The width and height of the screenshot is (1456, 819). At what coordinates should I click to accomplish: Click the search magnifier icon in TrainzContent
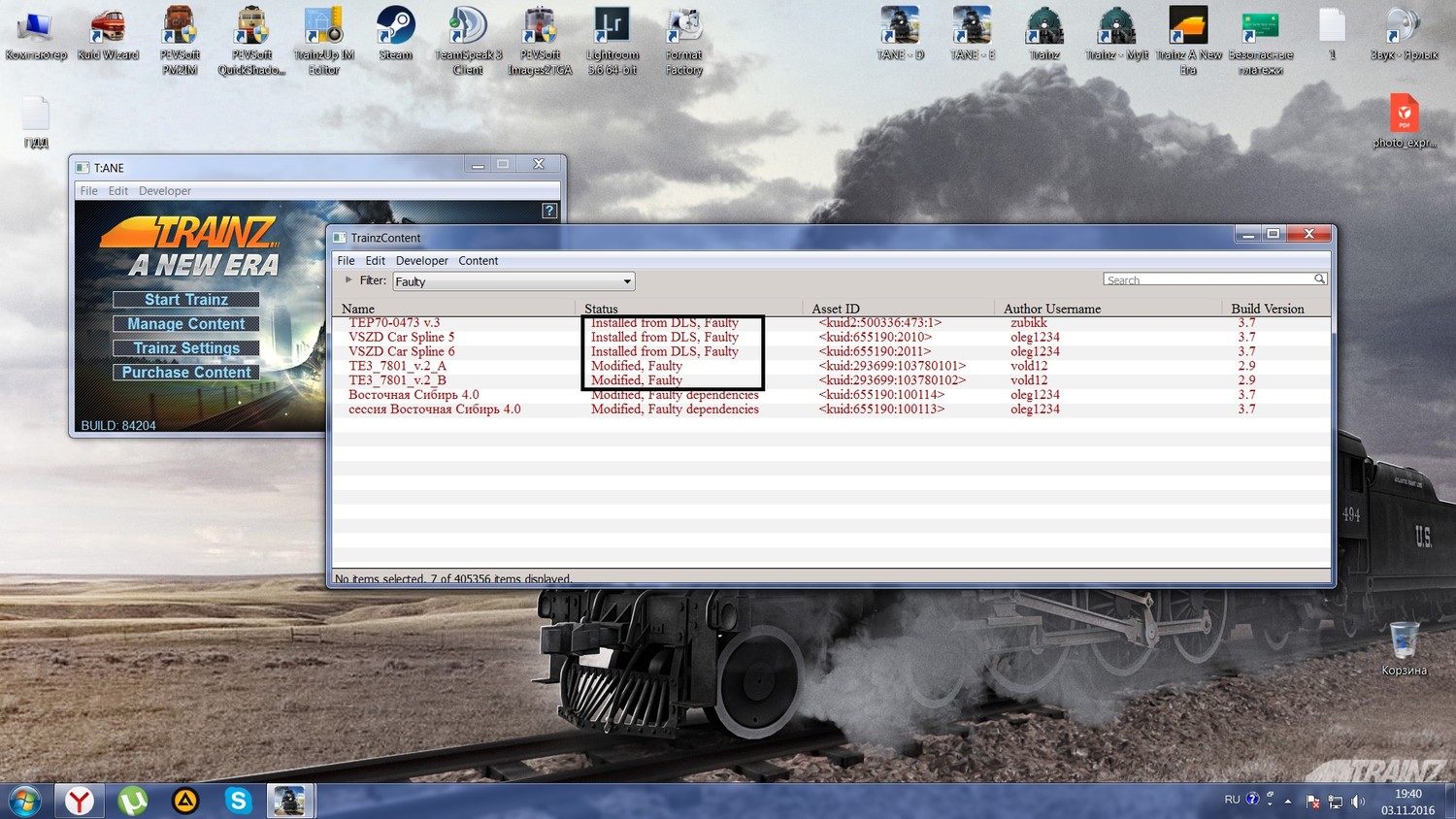(1319, 279)
